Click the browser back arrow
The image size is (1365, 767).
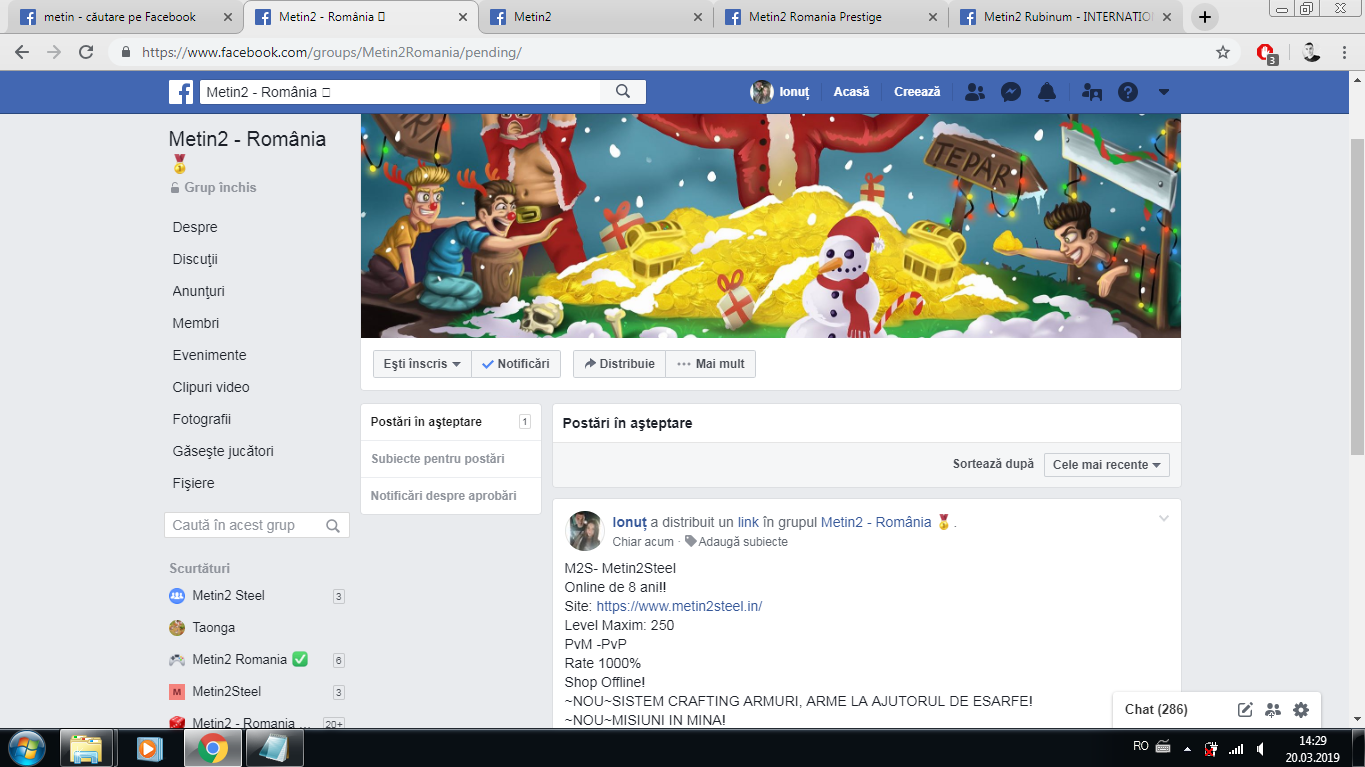coord(22,52)
